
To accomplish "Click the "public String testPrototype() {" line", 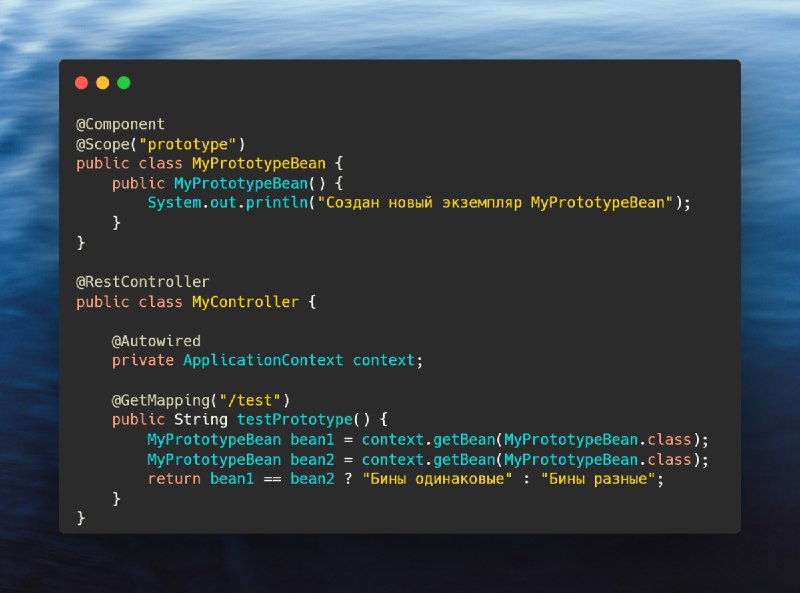I will (x=250, y=419).
